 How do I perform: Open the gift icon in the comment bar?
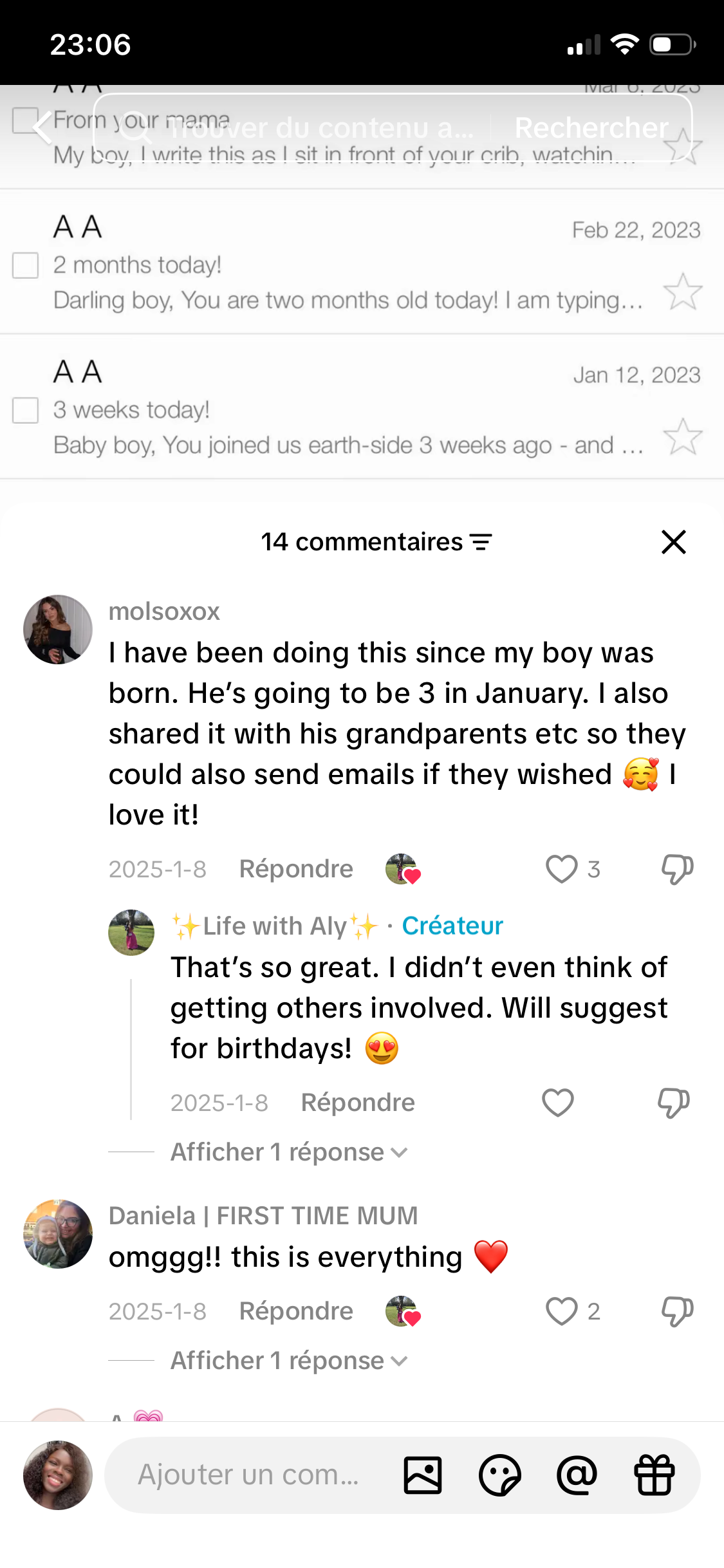pos(654,1475)
